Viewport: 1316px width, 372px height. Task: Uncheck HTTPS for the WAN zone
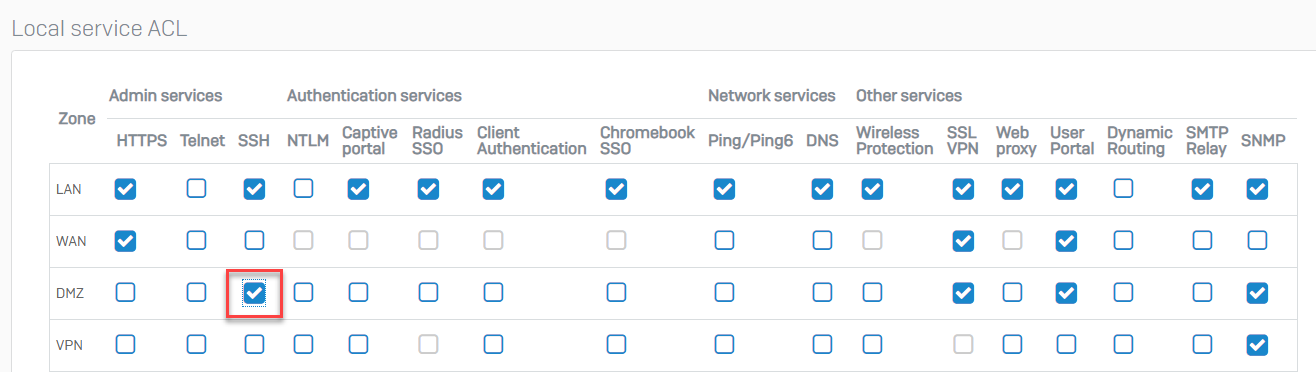click(x=125, y=241)
